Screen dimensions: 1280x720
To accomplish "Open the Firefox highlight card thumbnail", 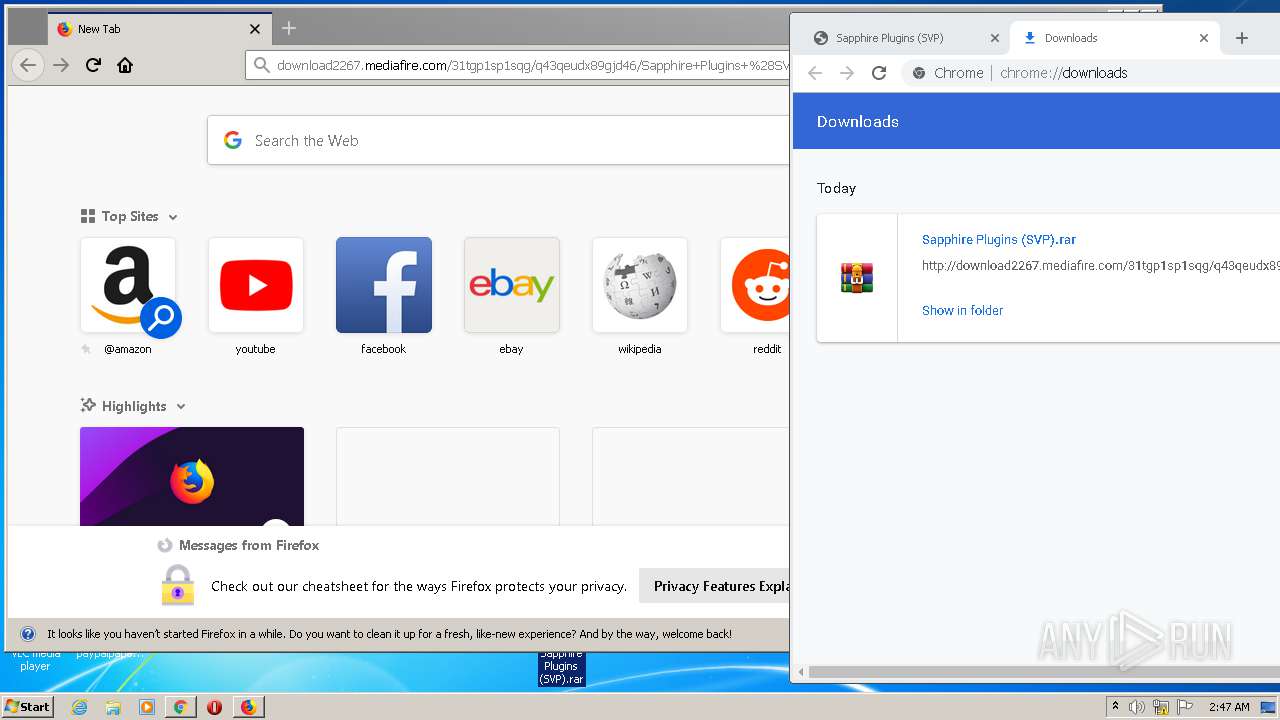I will click(192, 476).
